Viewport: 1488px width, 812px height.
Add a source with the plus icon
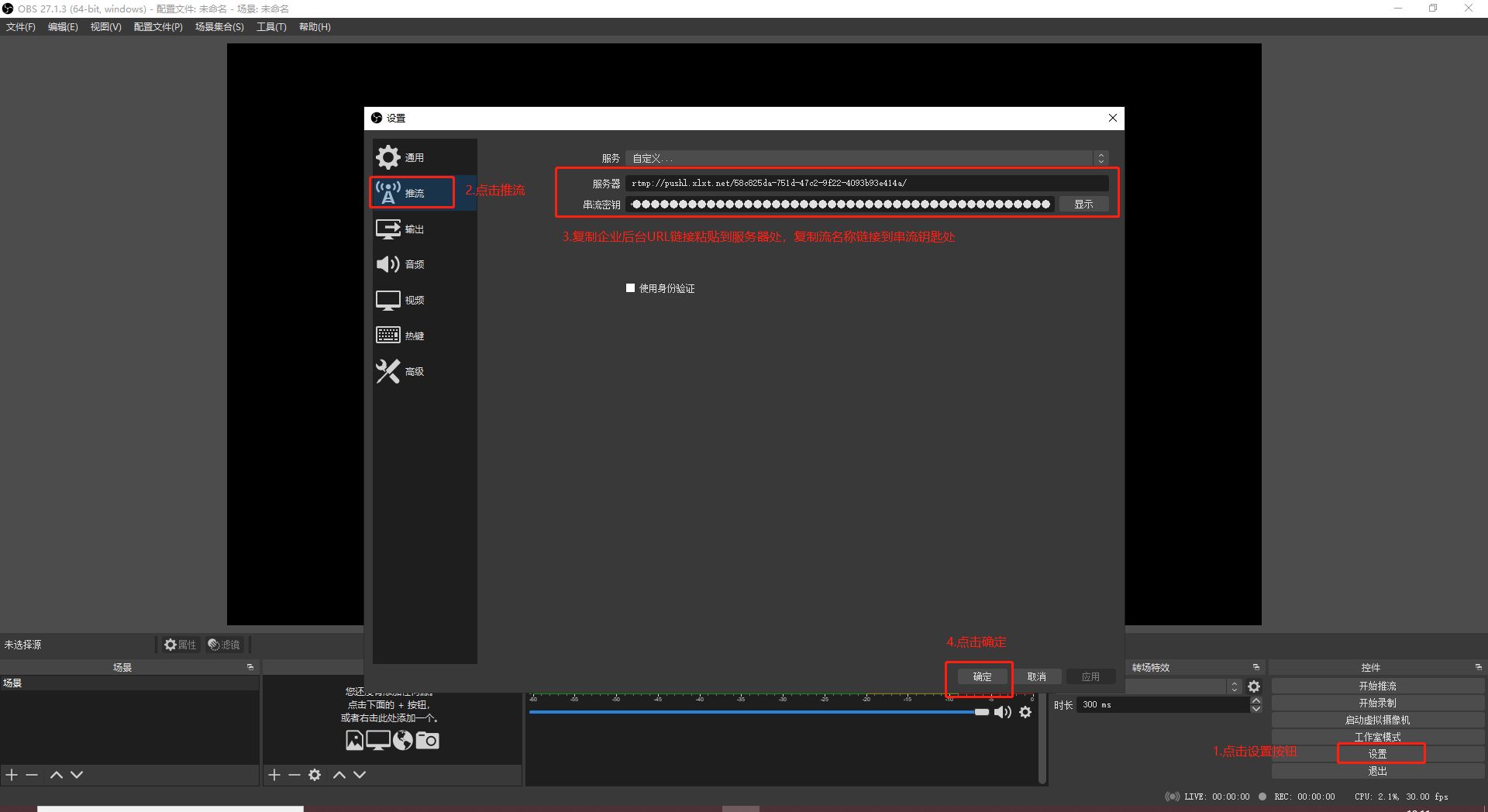pos(274,775)
